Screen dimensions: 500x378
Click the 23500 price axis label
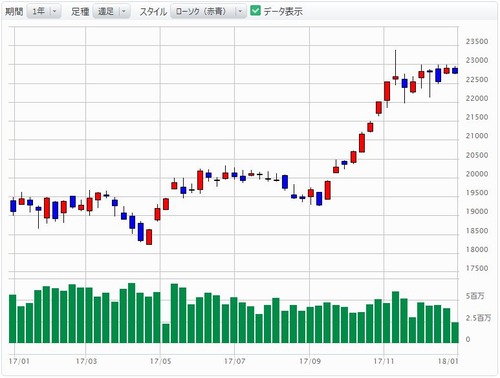[477, 42]
